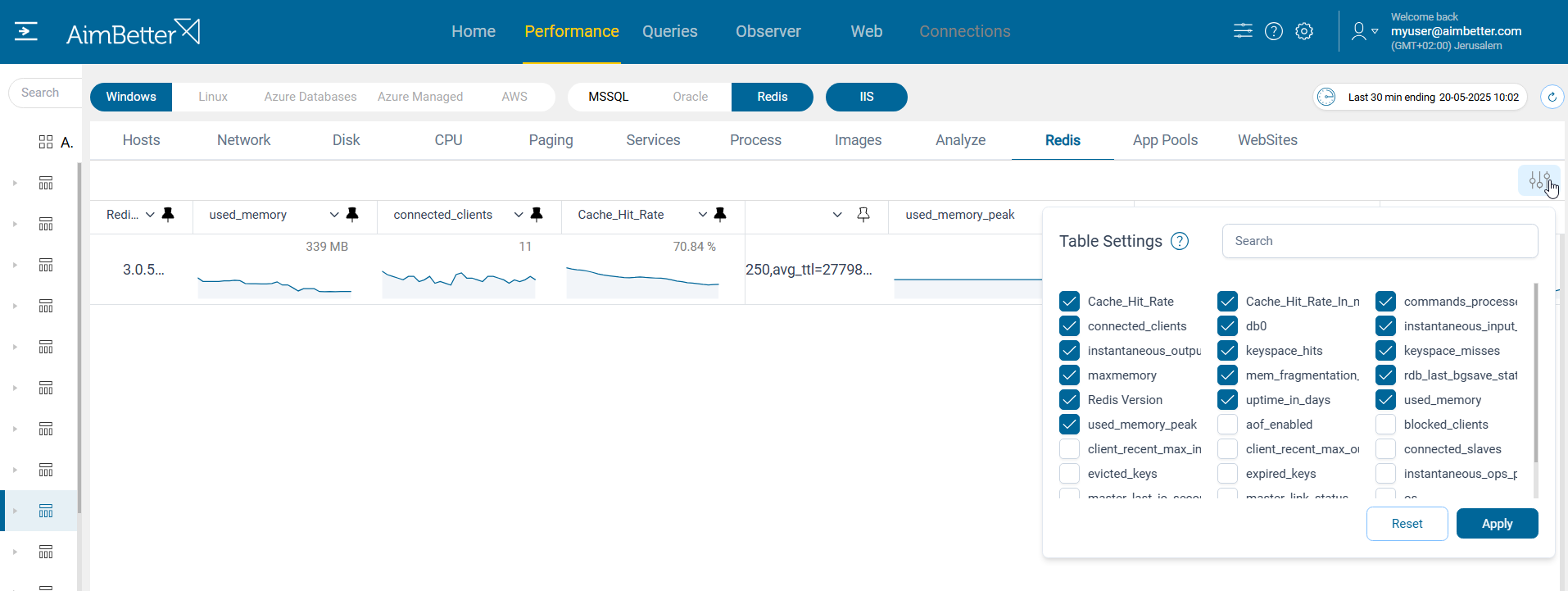Open the Queries menu
The image size is (1568, 591).
pyautogui.click(x=670, y=31)
